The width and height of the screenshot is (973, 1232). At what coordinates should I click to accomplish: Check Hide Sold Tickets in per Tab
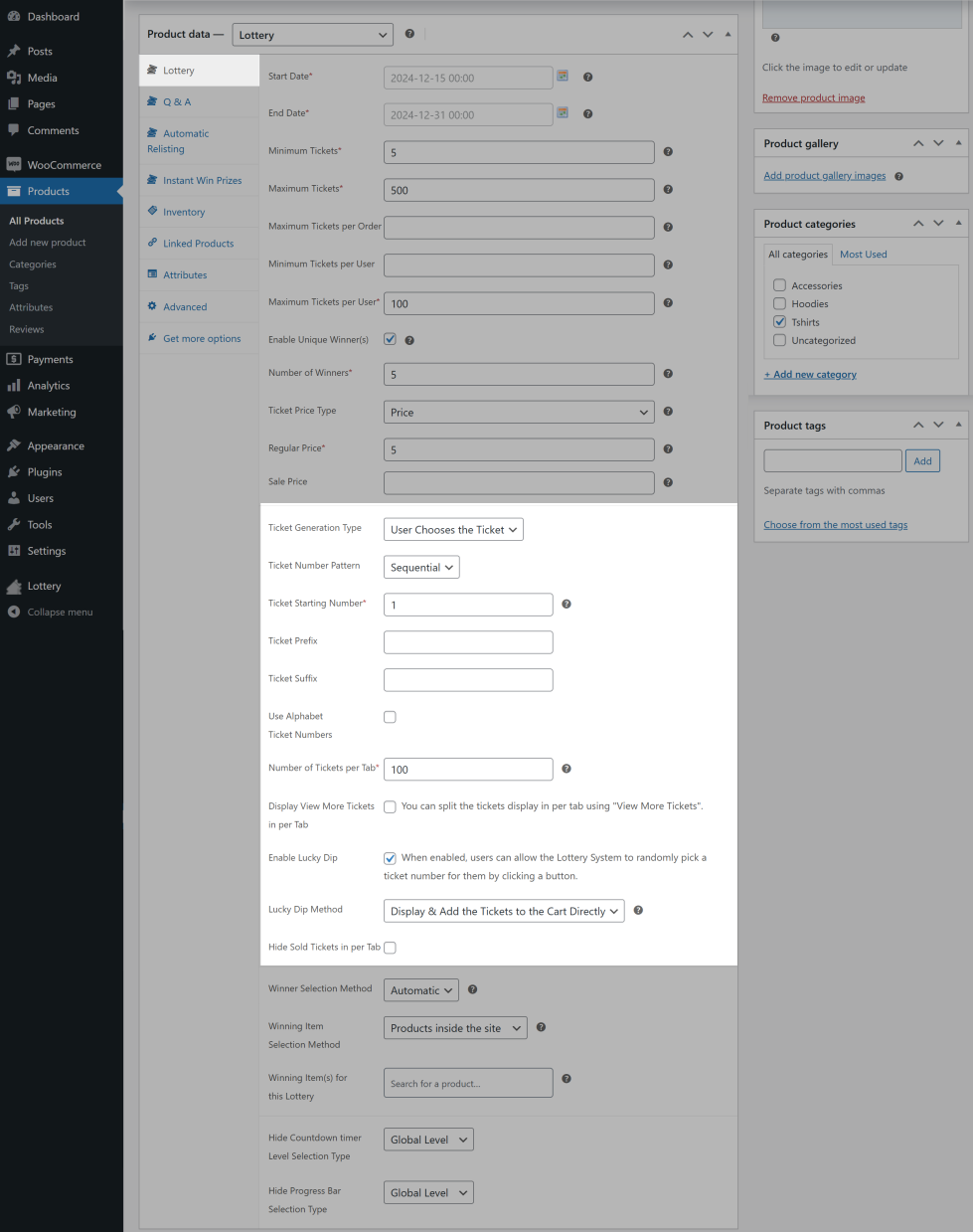390,948
